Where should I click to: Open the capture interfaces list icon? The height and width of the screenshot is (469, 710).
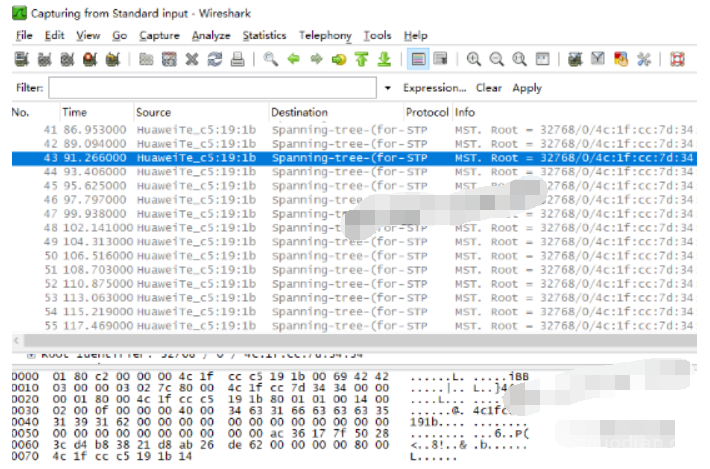pyautogui.click(x=22, y=59)
